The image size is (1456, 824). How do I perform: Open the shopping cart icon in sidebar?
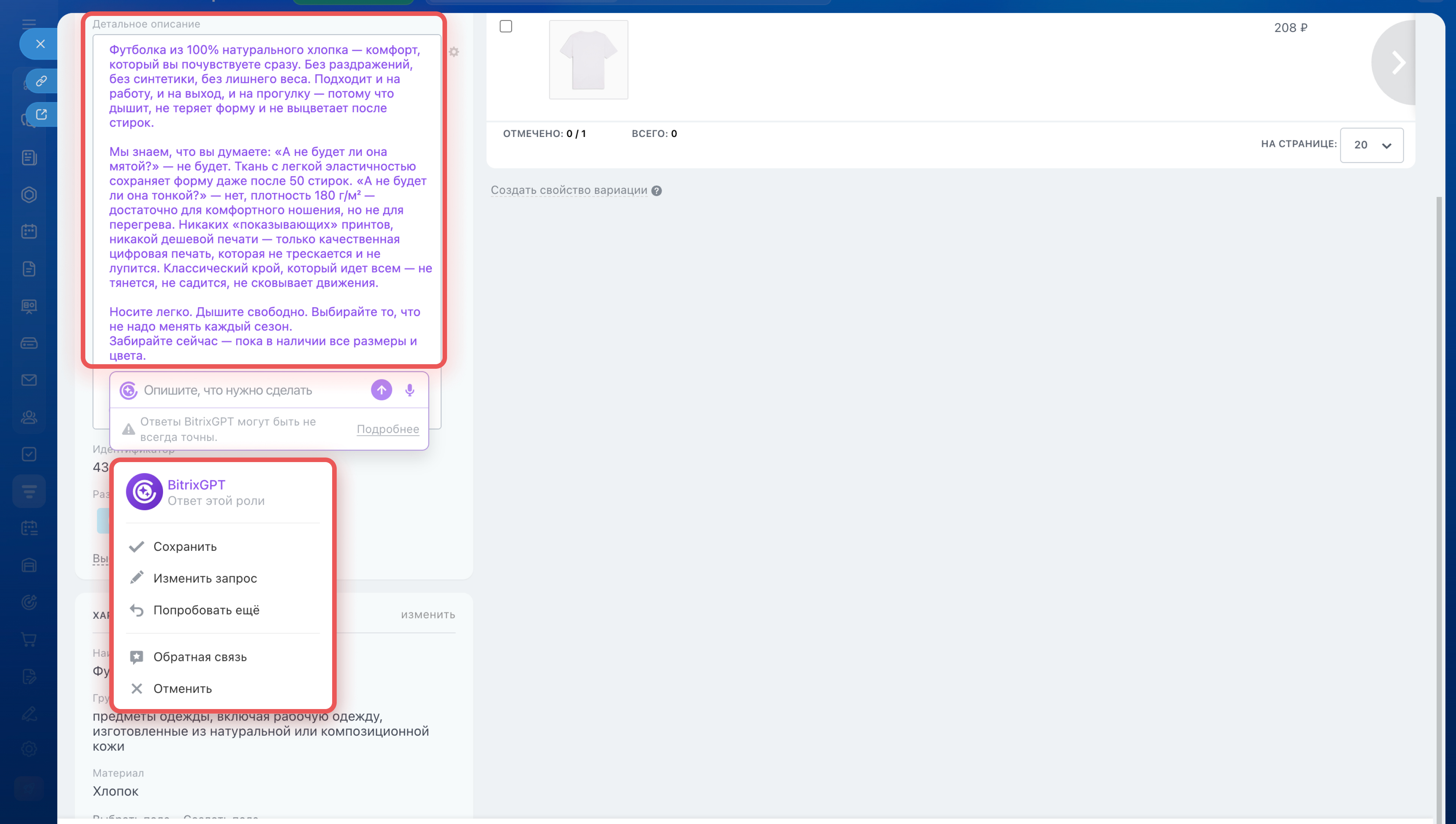(29, 640)
